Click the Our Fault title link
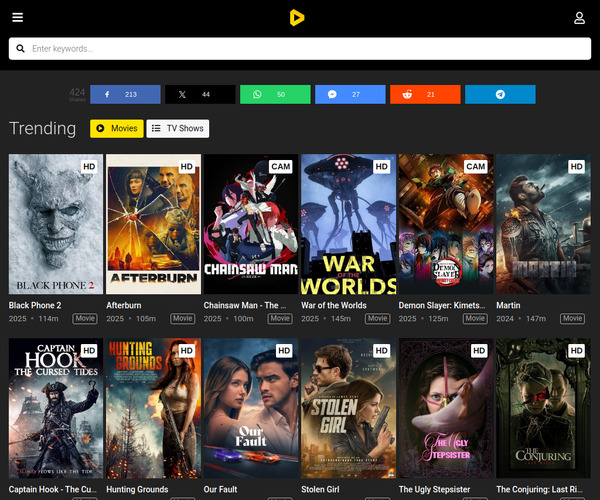 220,489
